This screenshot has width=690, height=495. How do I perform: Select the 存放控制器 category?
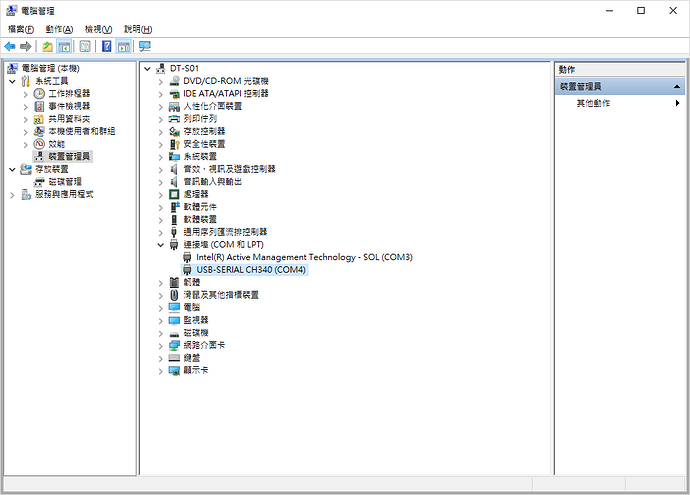(204, 131)
